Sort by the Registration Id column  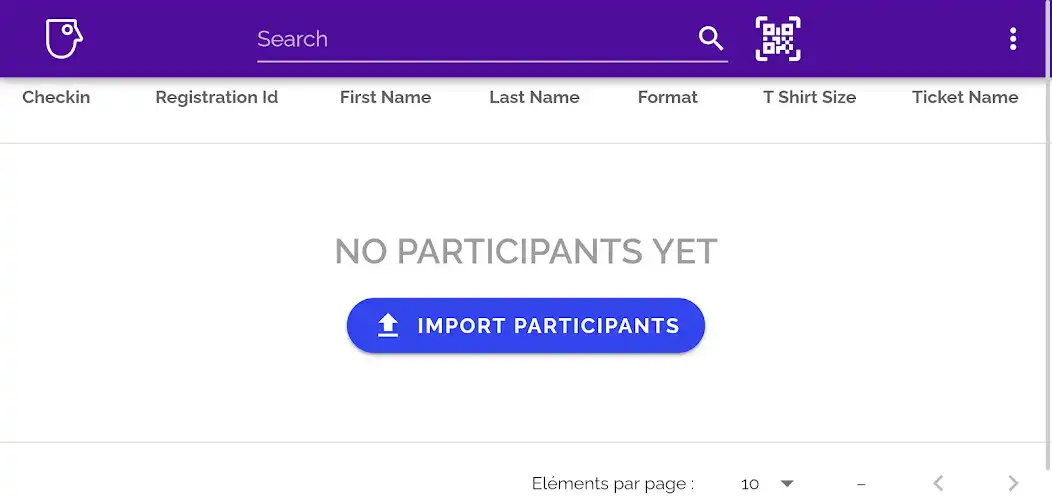(x=217, y=97)
